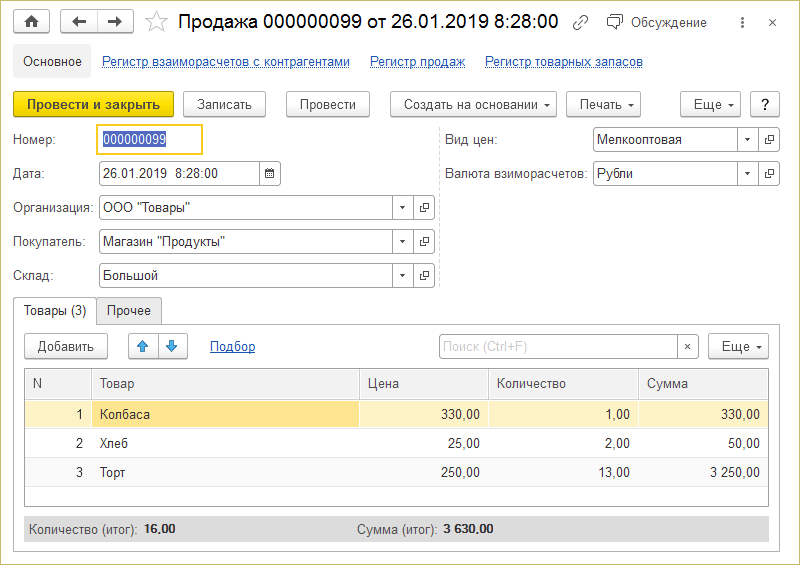Click price 330,00 in Колбаса row
This screenshot has height=565, width=800.
424,414
